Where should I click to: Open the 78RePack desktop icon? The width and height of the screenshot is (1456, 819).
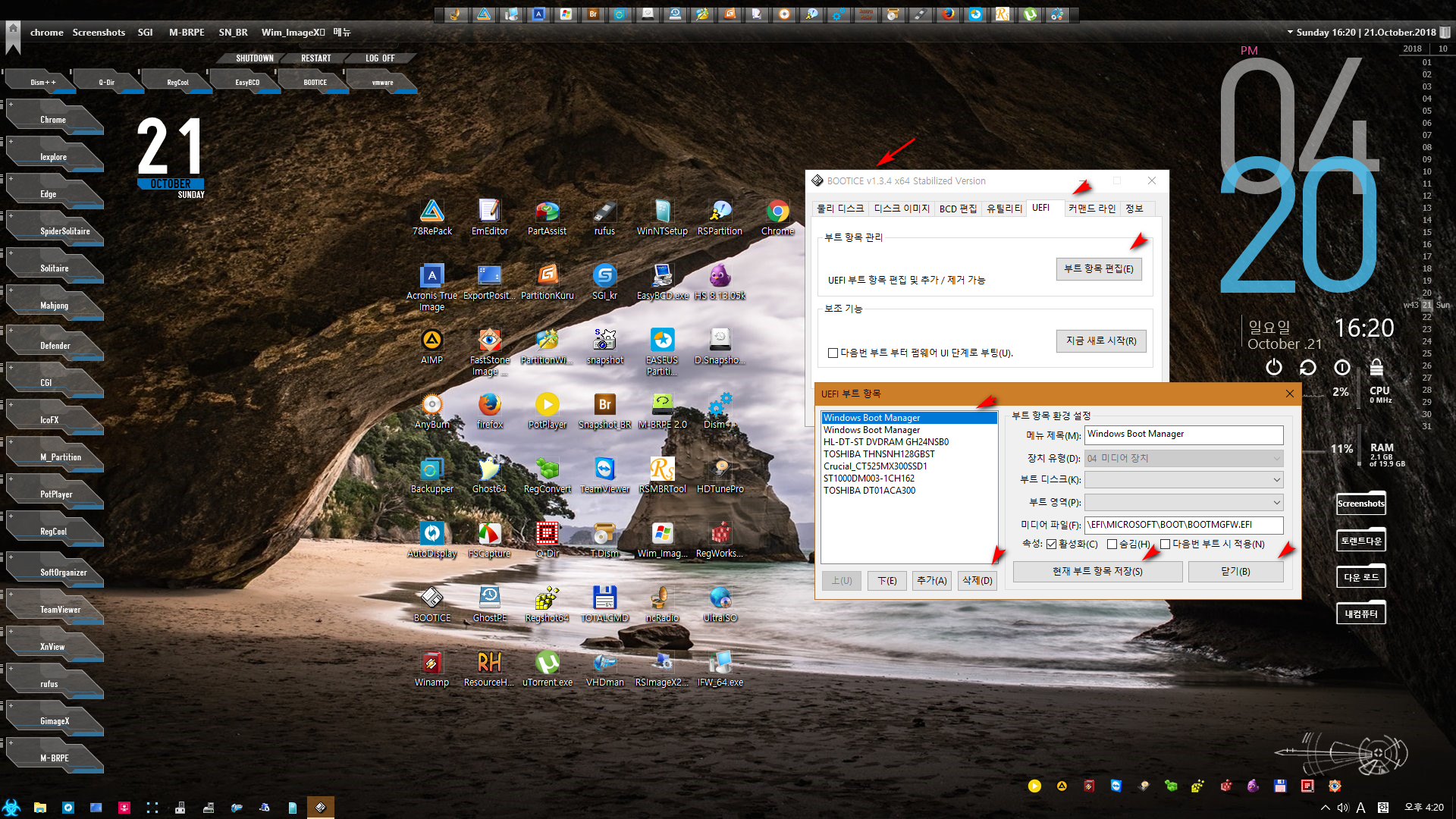[x=431, y=217]
